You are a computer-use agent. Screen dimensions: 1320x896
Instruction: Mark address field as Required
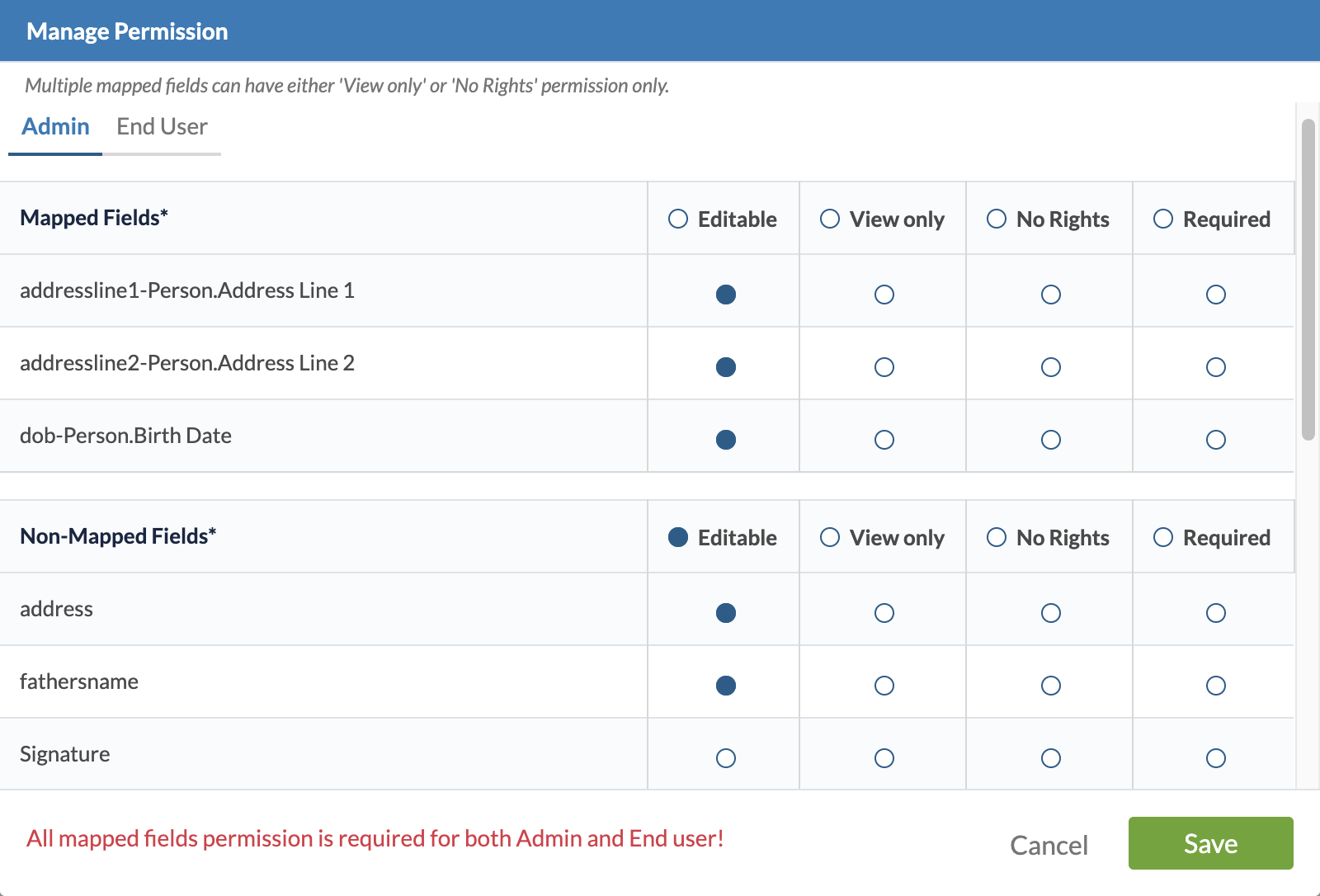click(x=1216, y=613)
